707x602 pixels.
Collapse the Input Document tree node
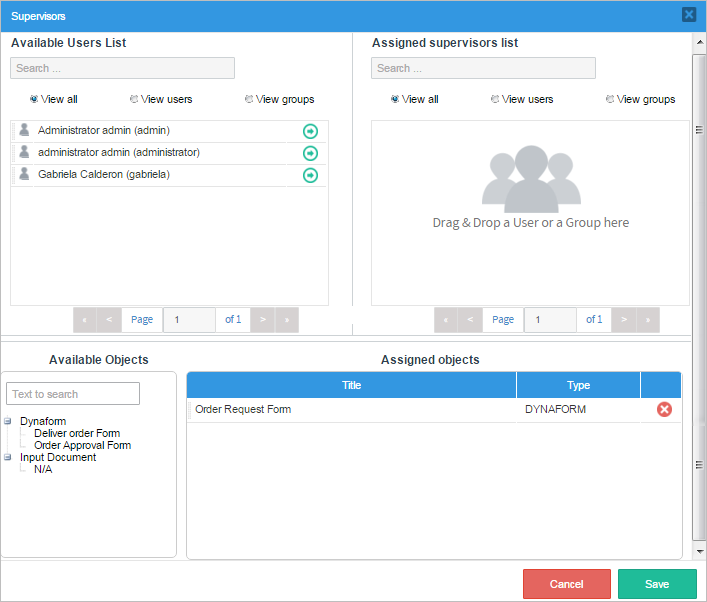8,457
